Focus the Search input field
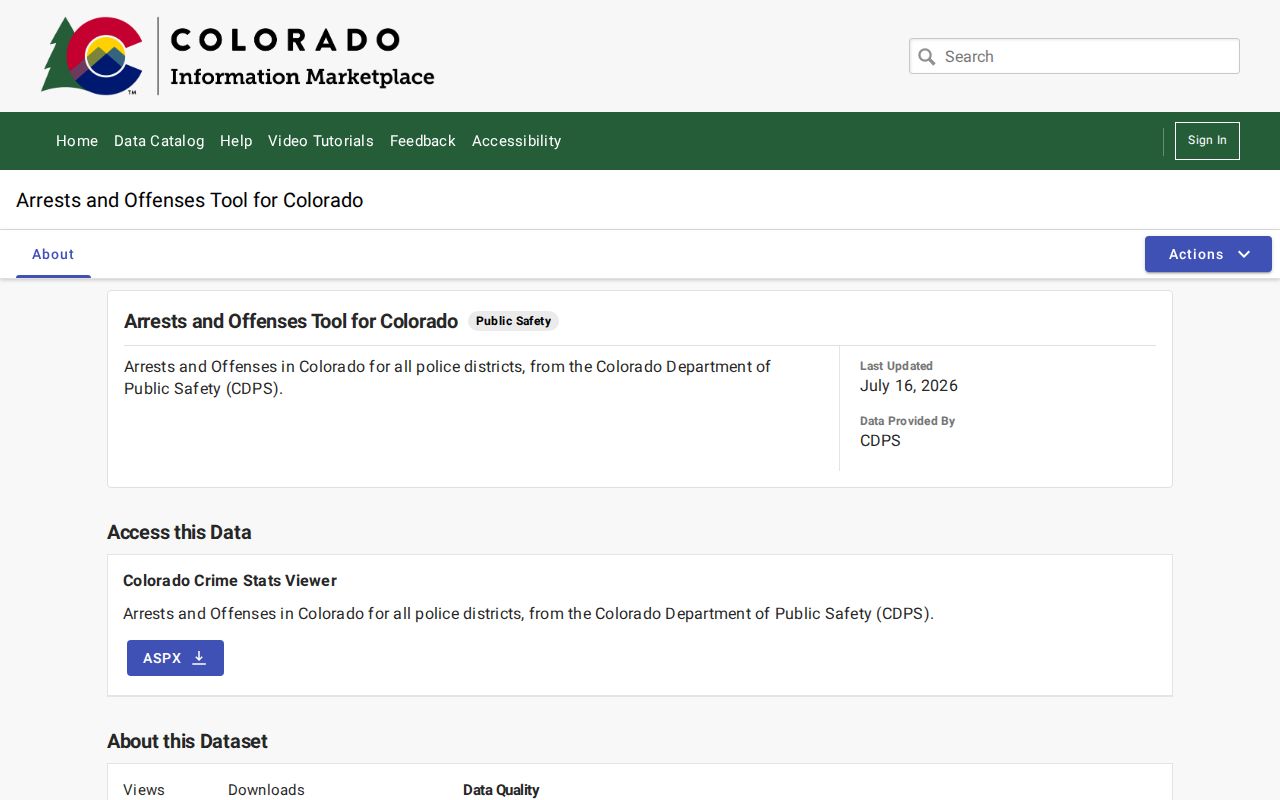 click(x=1074, y=56)
